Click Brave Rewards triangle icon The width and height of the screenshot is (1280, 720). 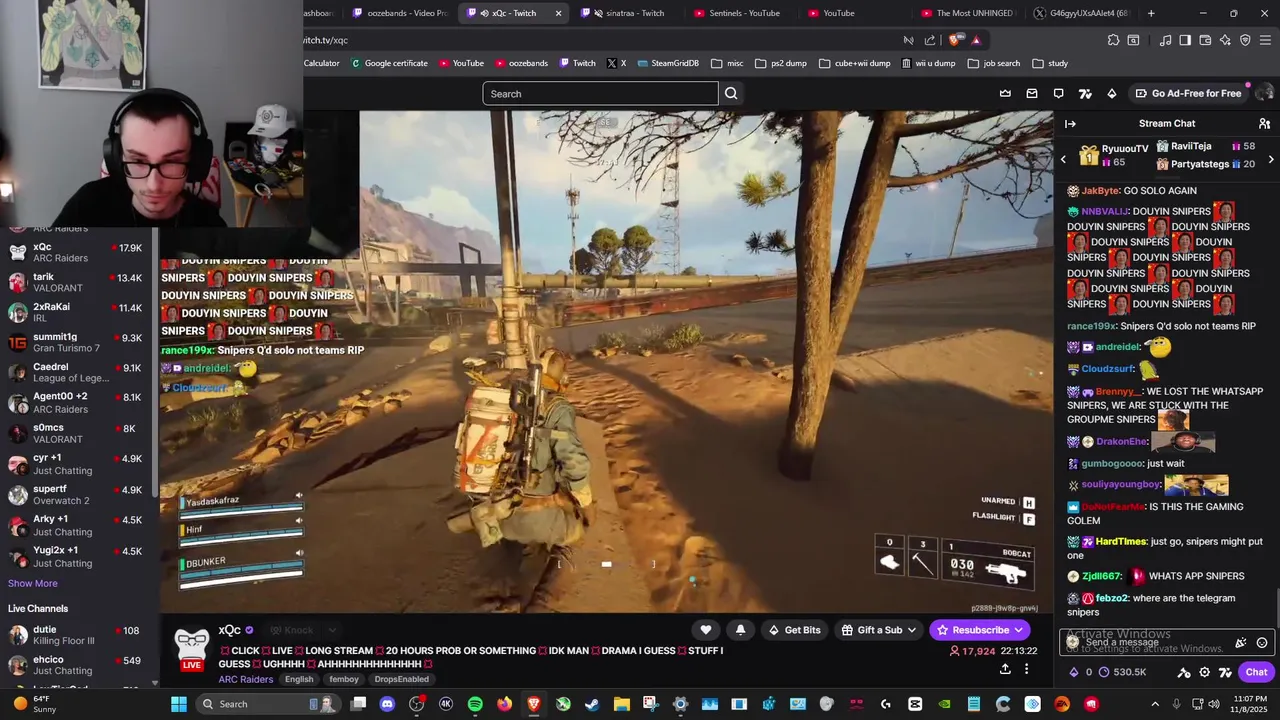click(x=976, y=40)
